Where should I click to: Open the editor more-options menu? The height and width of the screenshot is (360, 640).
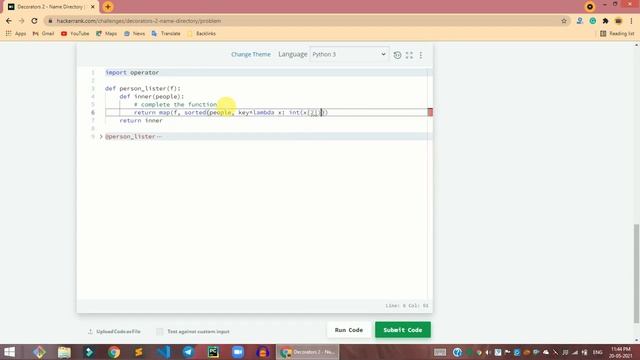421,55
